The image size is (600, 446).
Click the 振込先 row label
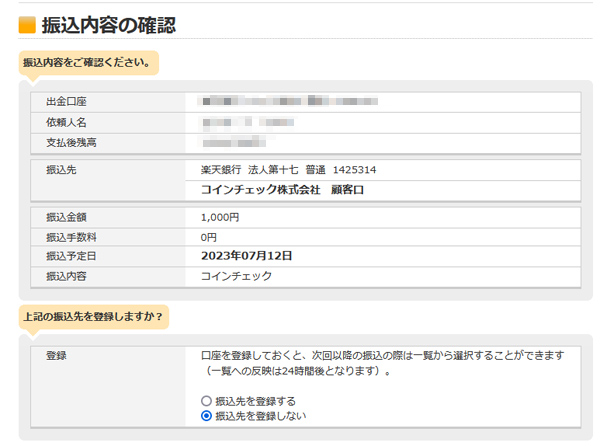(62, 170)
